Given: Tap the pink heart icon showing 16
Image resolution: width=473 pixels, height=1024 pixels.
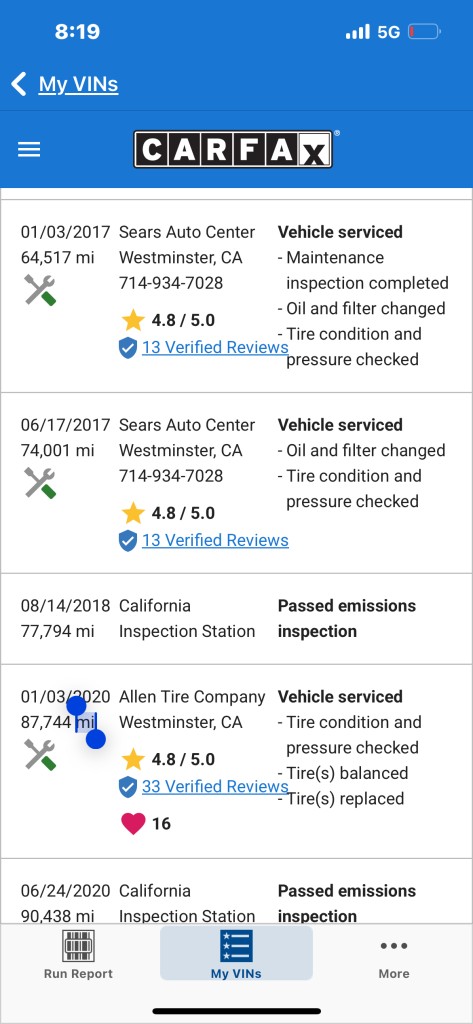Looking at the screenshot, I should tap(133, 824).
